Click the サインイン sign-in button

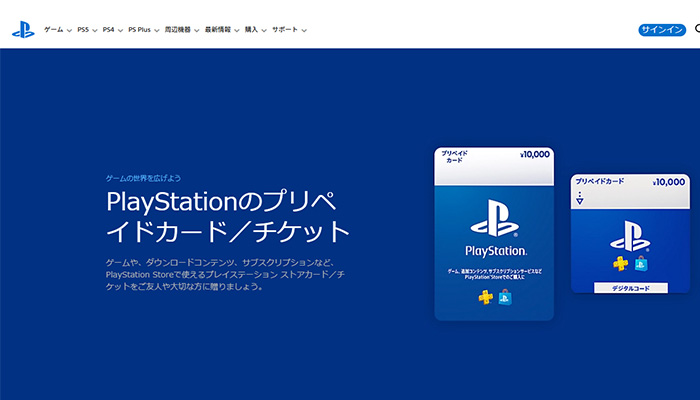[662, 30]
